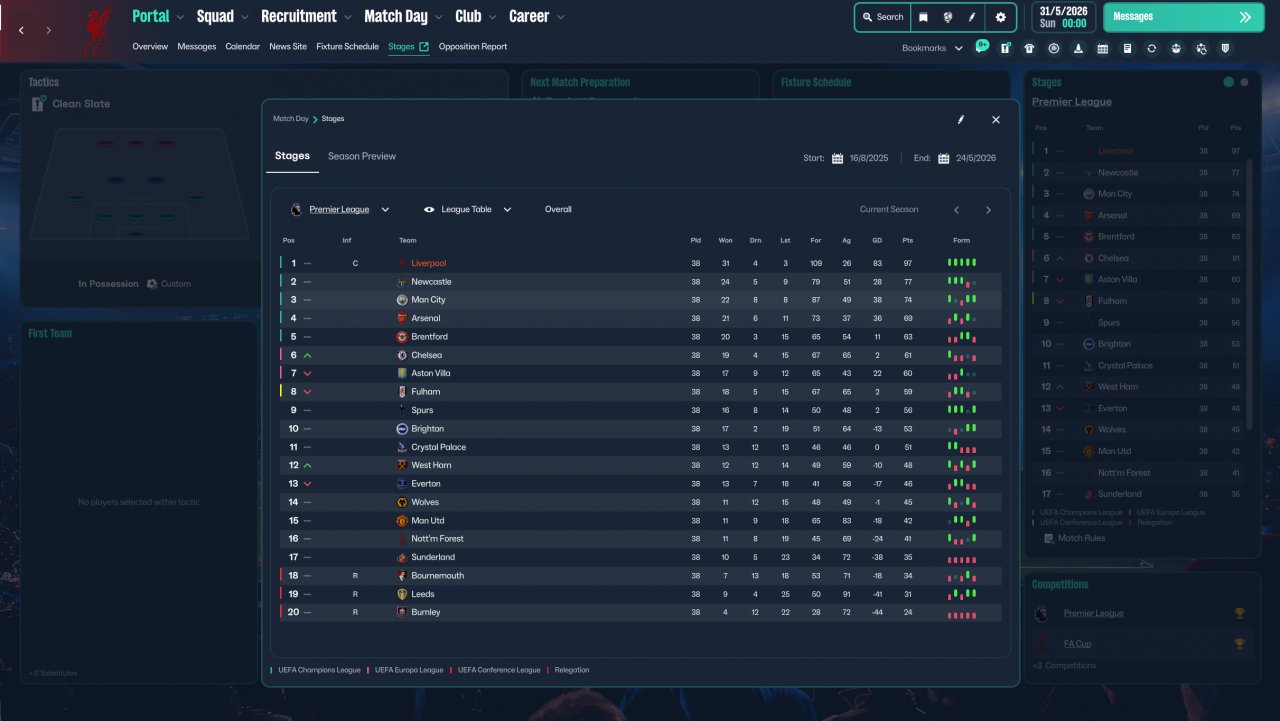The image size is (1280, 721).
Task: Expand the Squad menu chevron
Action: pyautogui.click(x=245, y=17)
